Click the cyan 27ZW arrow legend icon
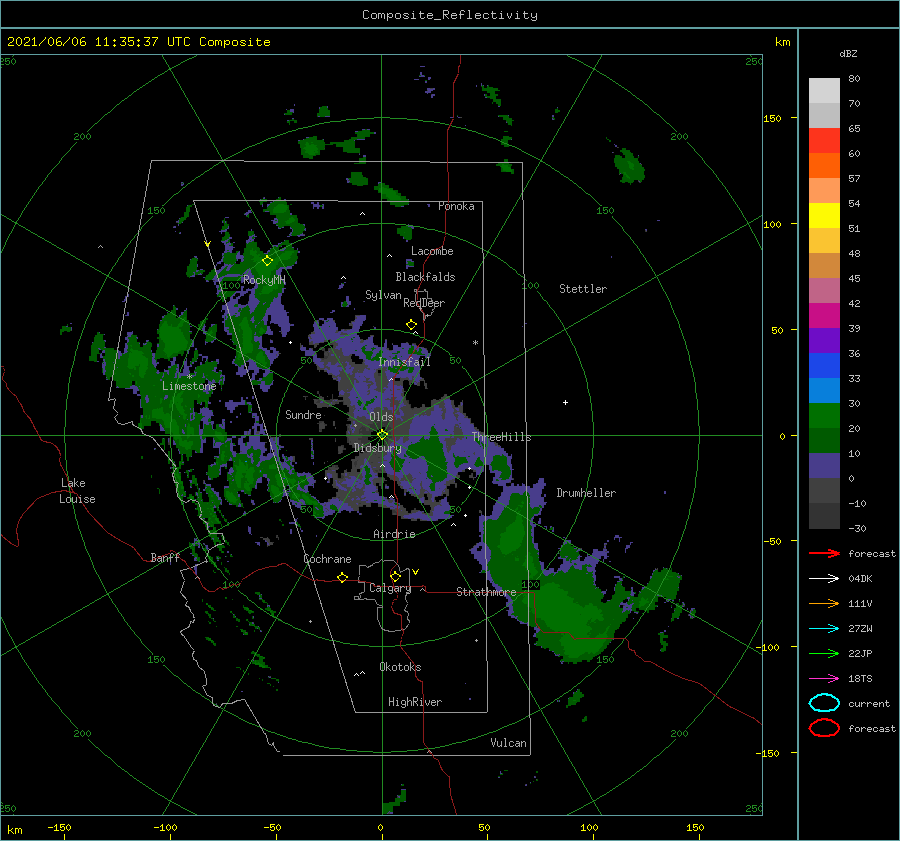 824,629
